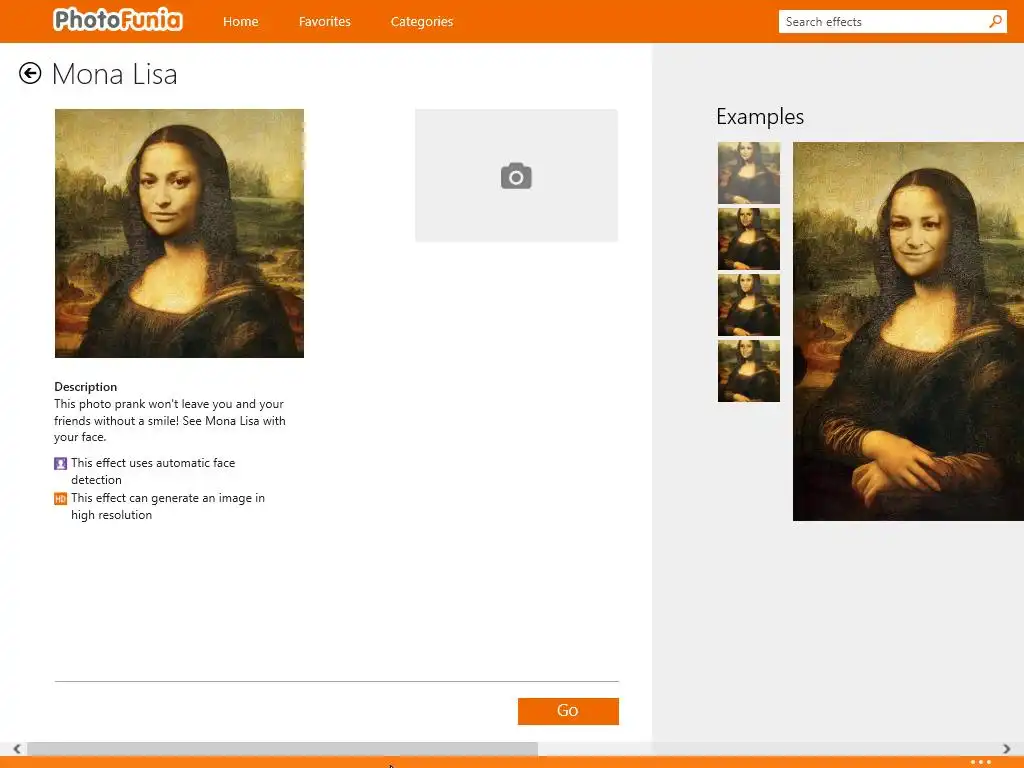Click the Description heading

pos(86,387)
